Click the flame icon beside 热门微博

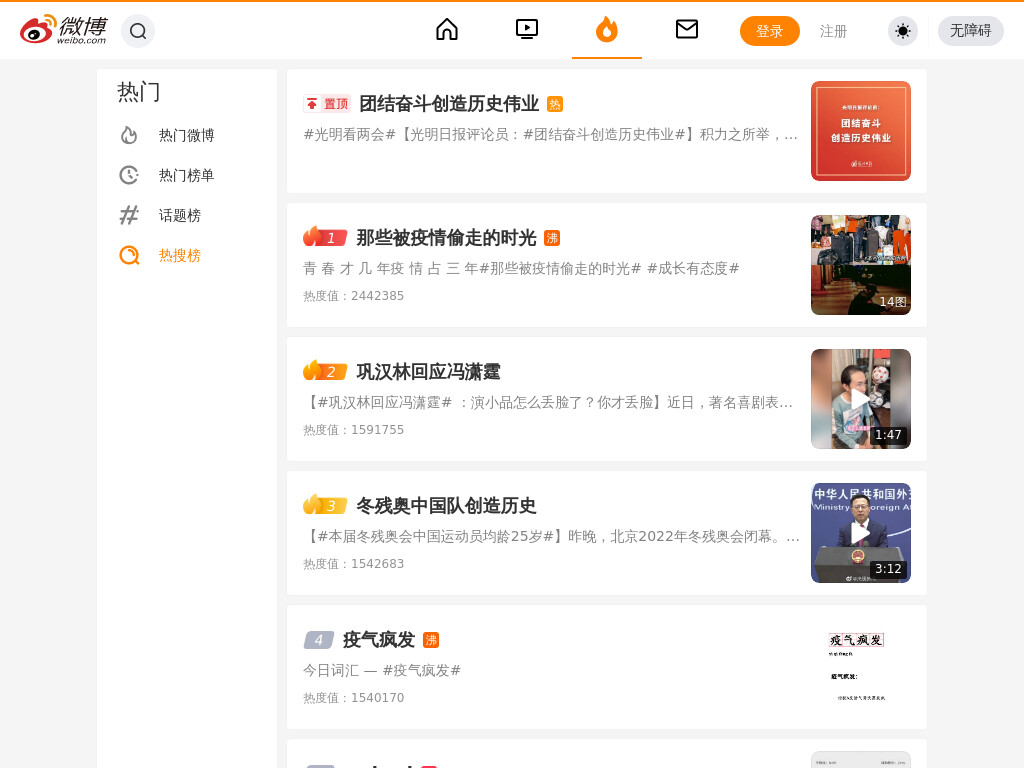129,135
